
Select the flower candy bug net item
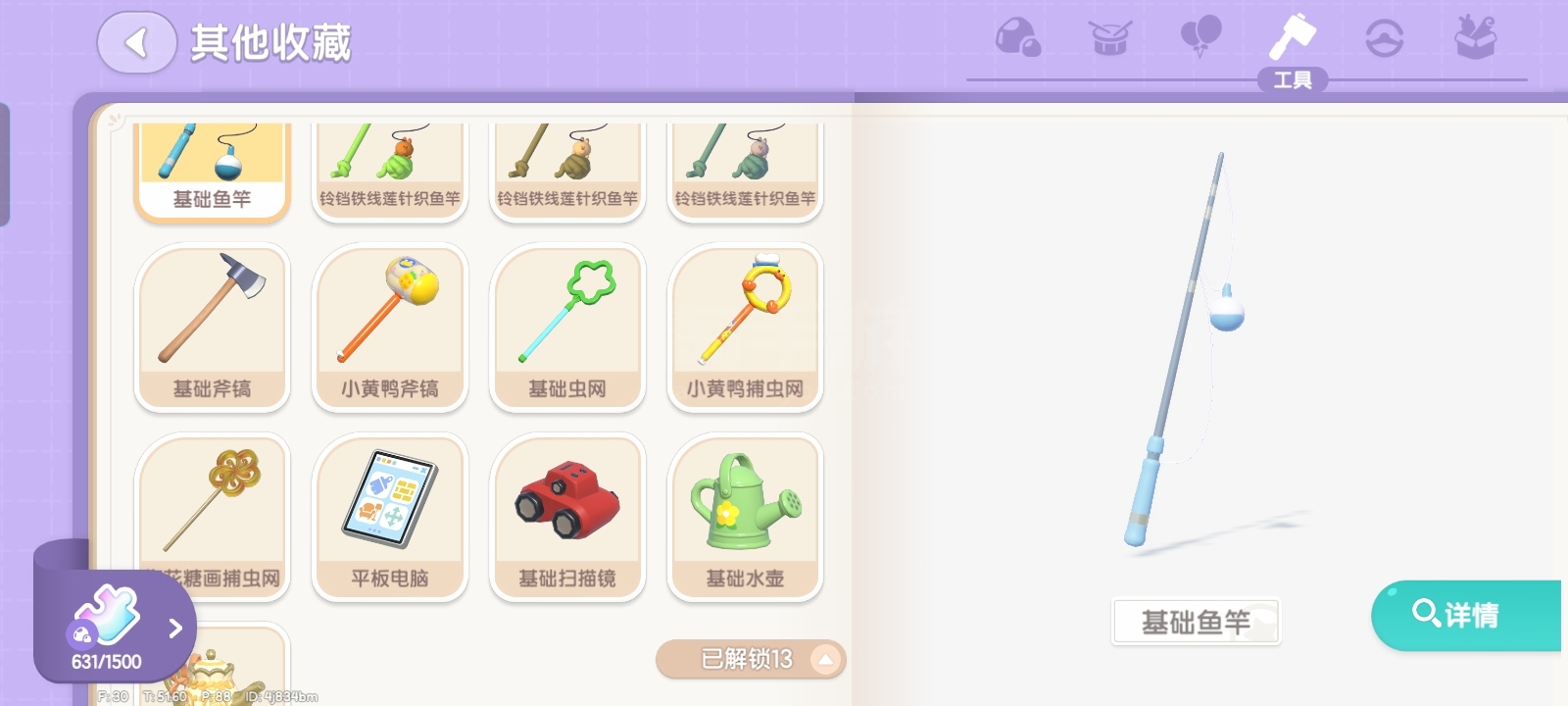coord(212,518)
